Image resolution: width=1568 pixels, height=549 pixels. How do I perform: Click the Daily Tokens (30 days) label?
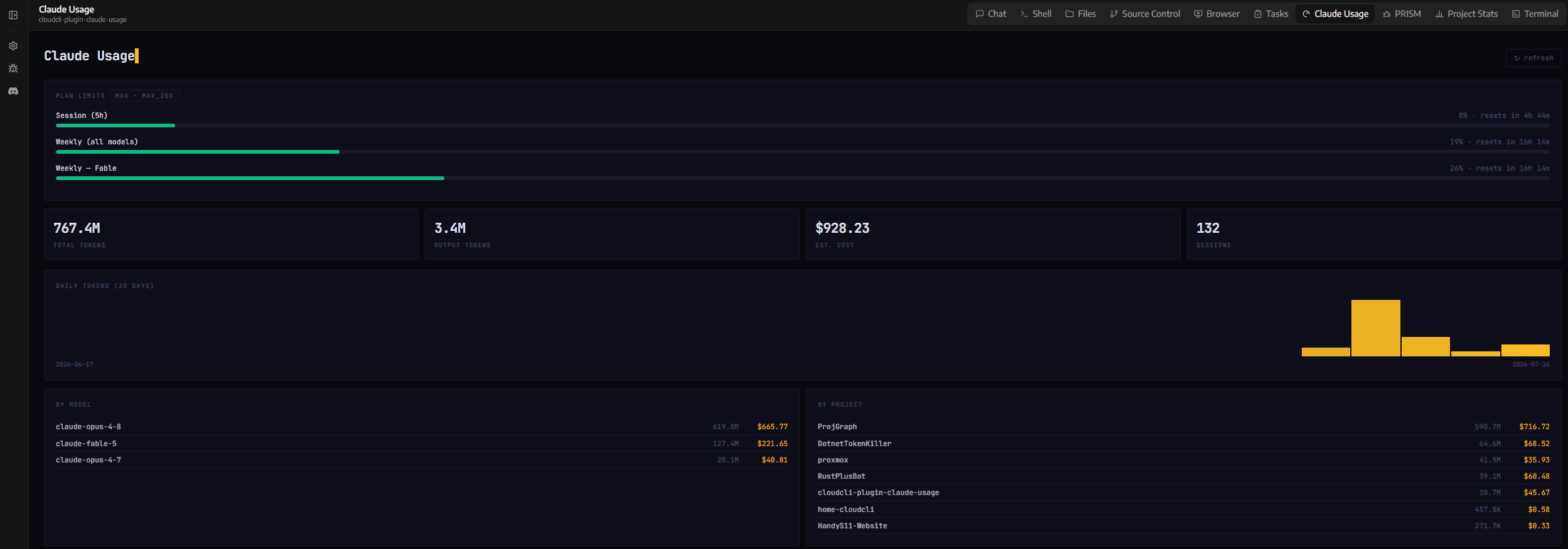point(105,286)
